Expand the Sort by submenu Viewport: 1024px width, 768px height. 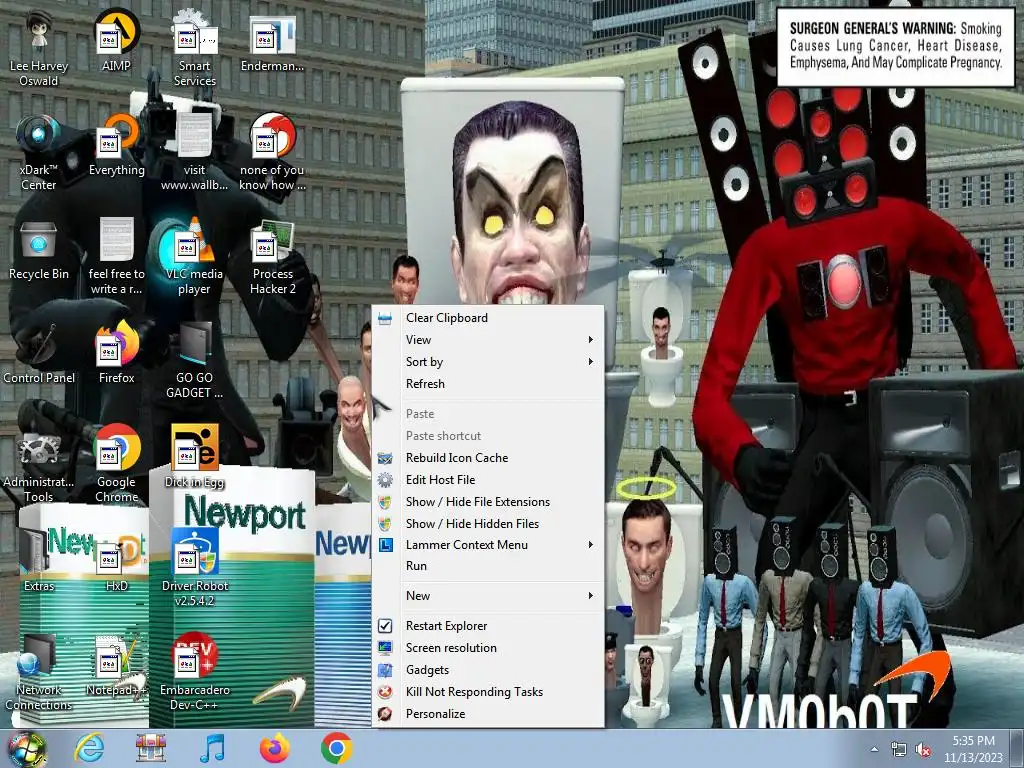coord(487,362)
